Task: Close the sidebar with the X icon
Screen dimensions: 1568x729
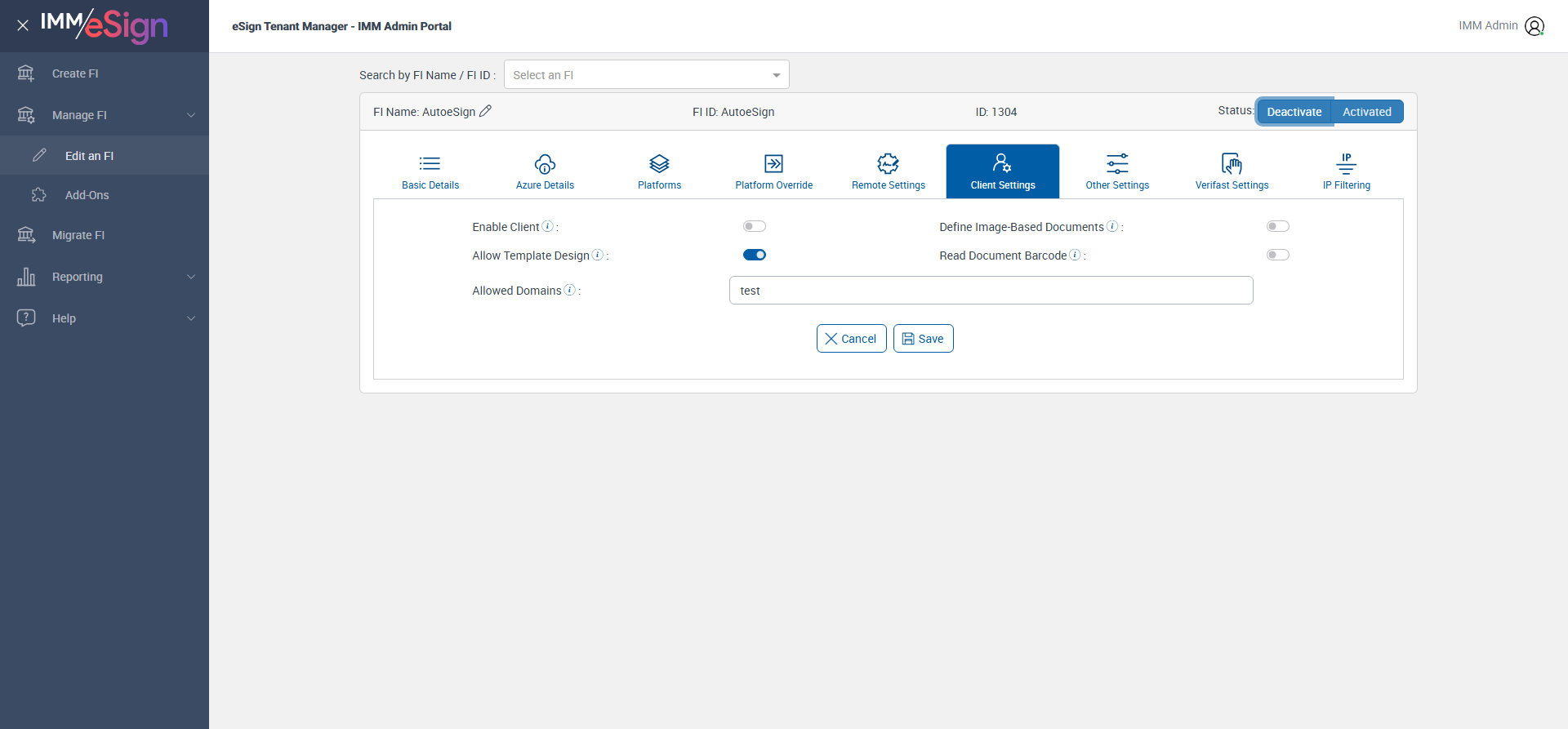Action: point(23,25)
